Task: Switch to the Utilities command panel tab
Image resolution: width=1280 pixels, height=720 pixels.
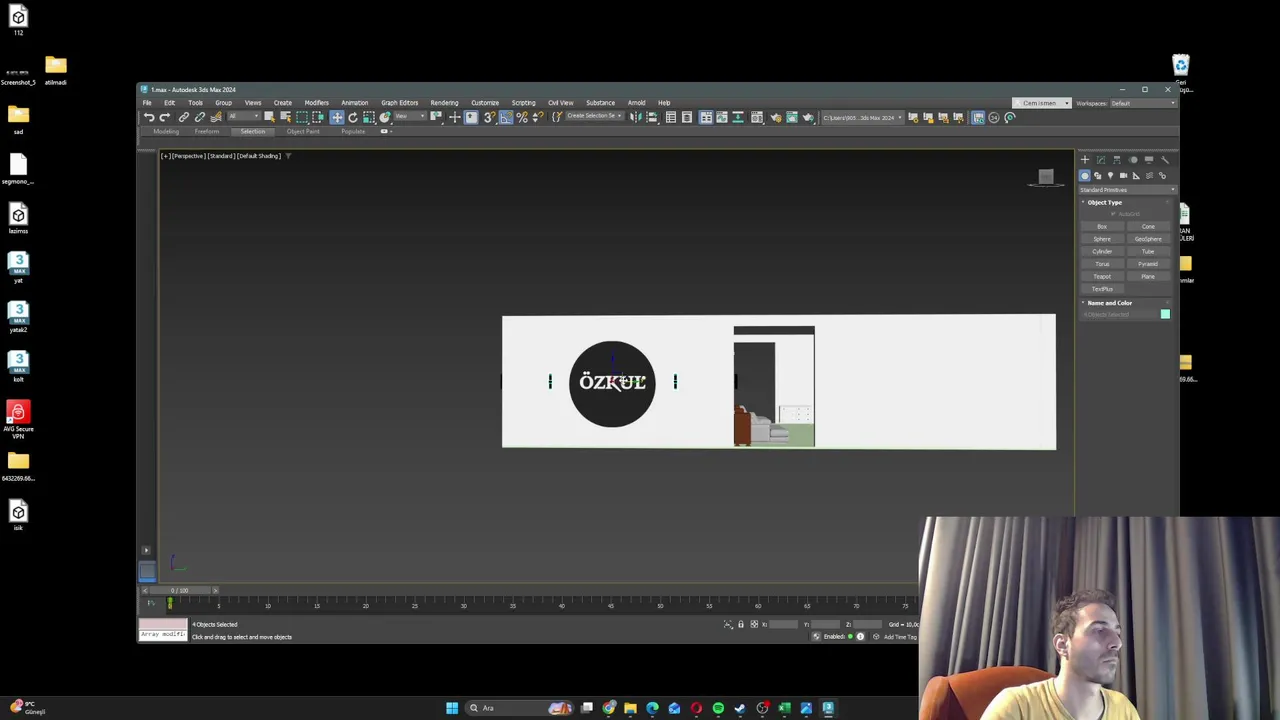Action: (x=1165, y=159)
